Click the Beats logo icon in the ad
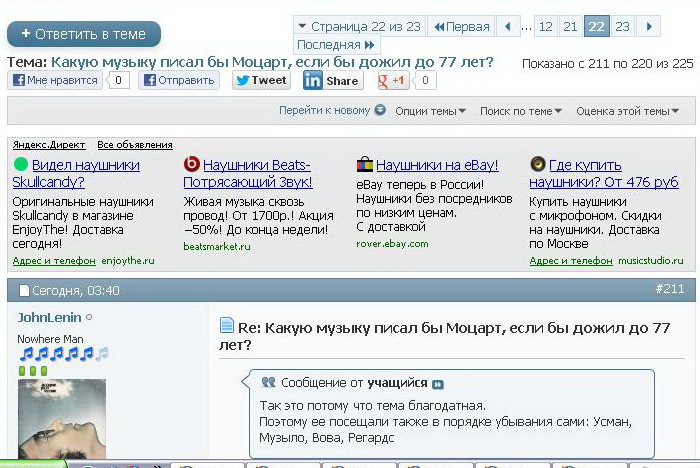Image resolution: width=700 pixels, height=468 pixels. pos(191,165)
